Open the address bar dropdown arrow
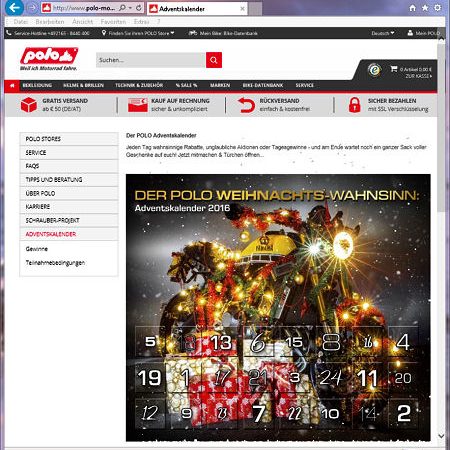The width and height of the screenshot is (450, 450). click(x=130, y=8)
